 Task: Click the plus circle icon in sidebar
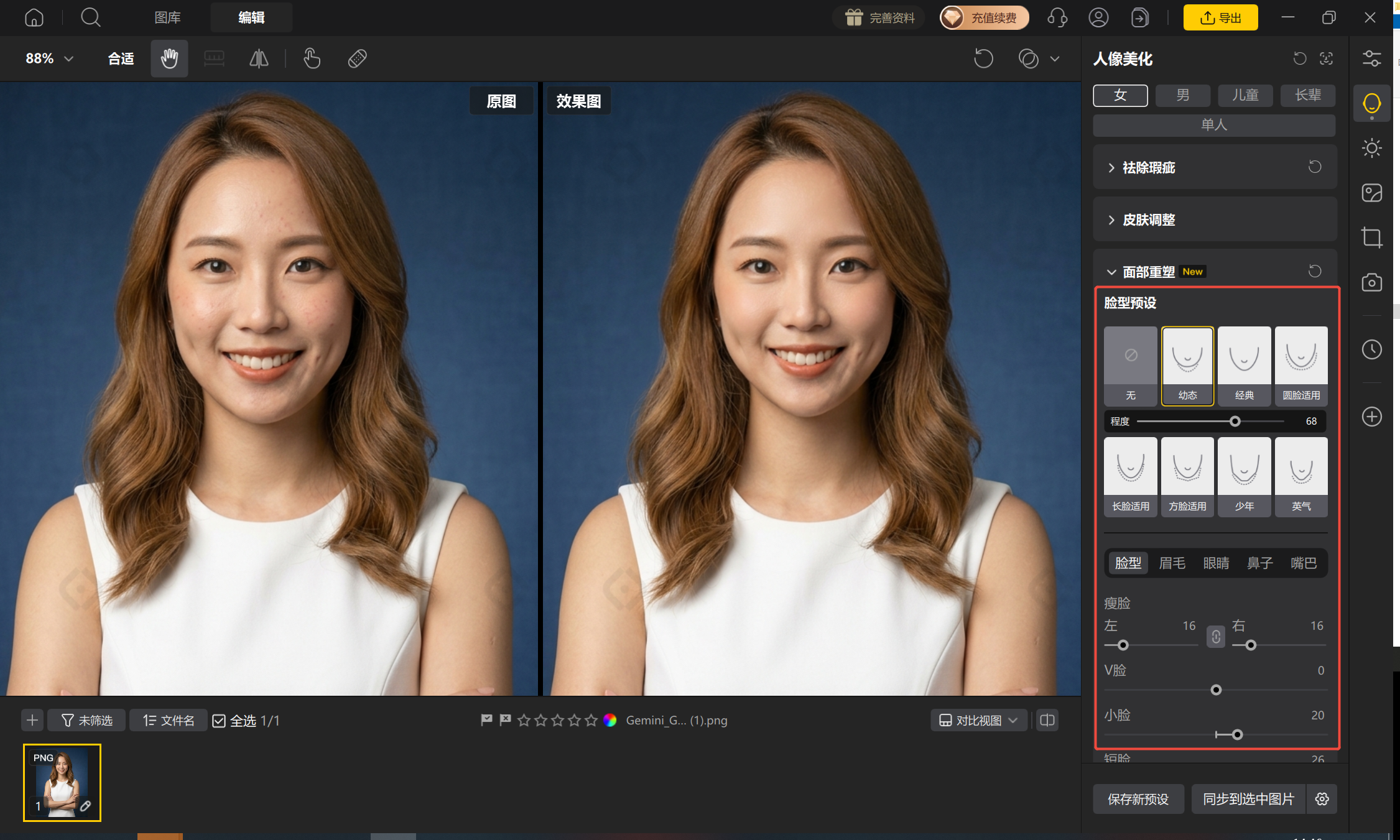pyautogui.click(x=1371, y=417)
